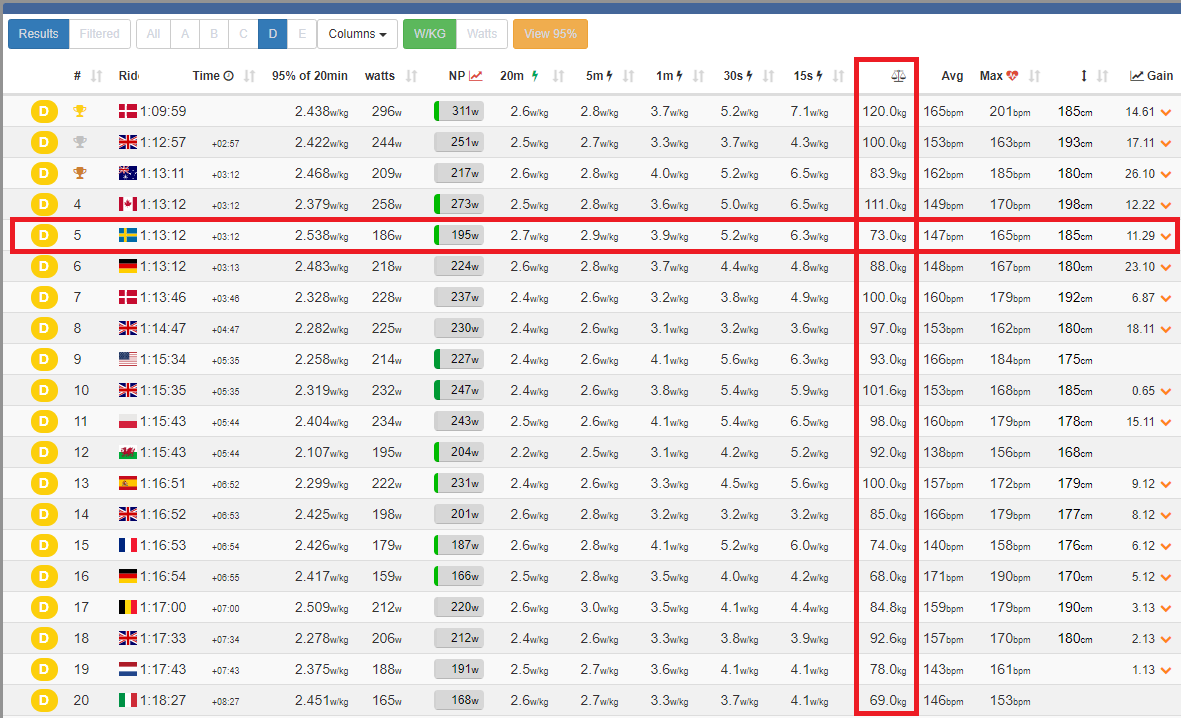Switch power display to Watts
This screenshot has width=1181, height=718.
click(x=482, y=34)
